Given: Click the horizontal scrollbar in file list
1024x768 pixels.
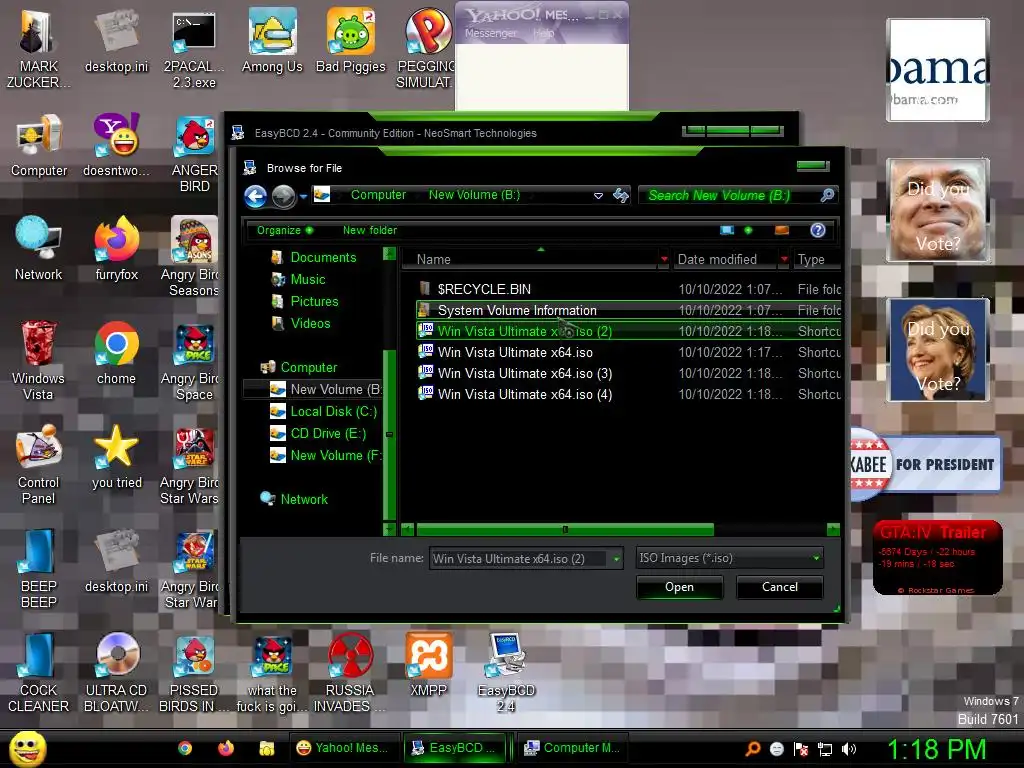Looking at the screenshot, I should (565, 529).
